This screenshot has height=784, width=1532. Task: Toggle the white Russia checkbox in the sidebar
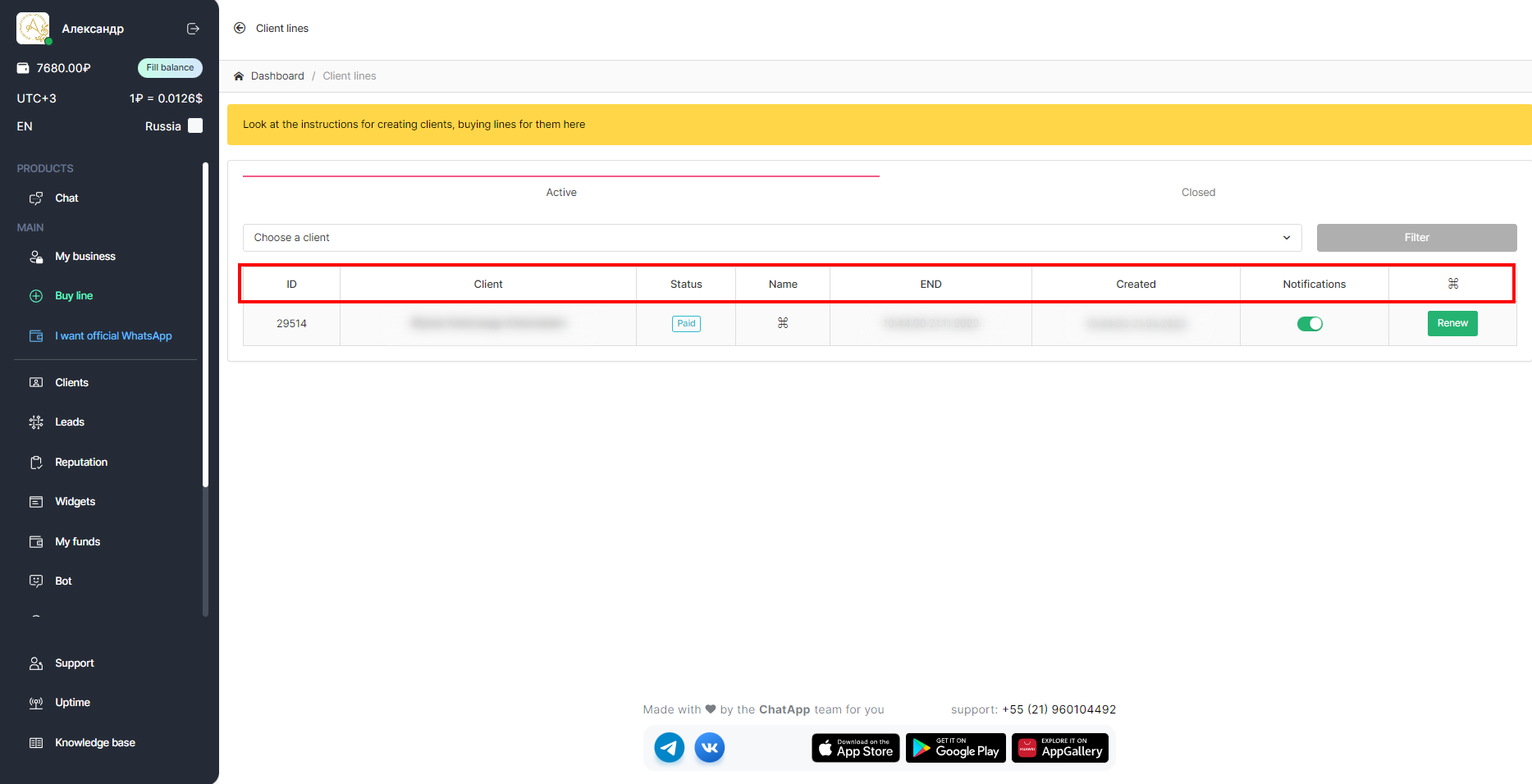pos(195,125)
